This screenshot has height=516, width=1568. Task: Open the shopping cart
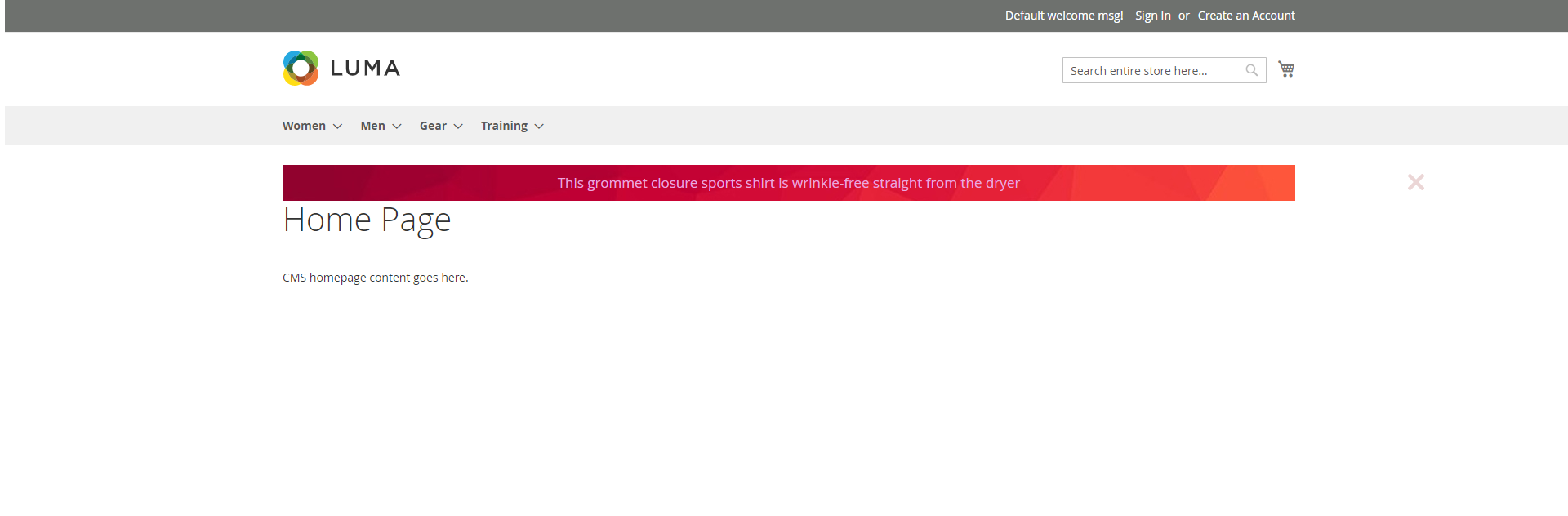pos(1286,69)
